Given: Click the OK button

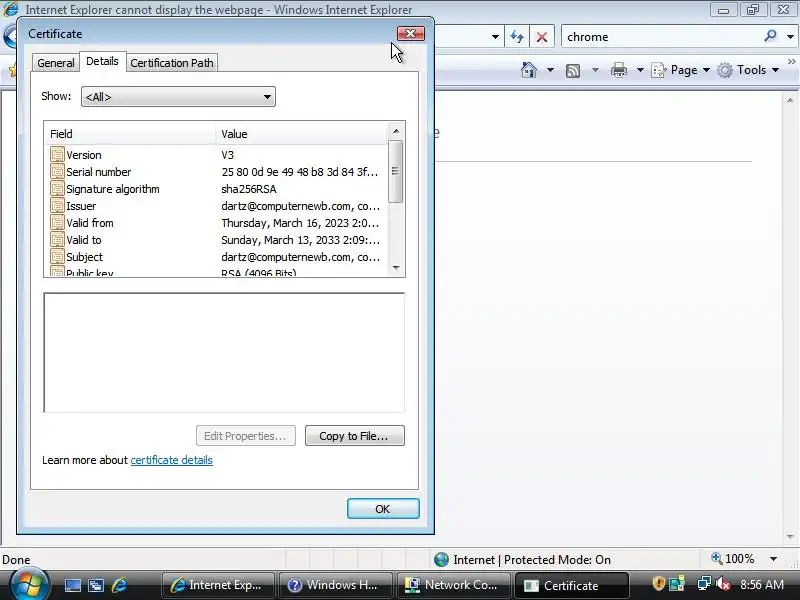Looking at the screenshot, I should point(383,509).
